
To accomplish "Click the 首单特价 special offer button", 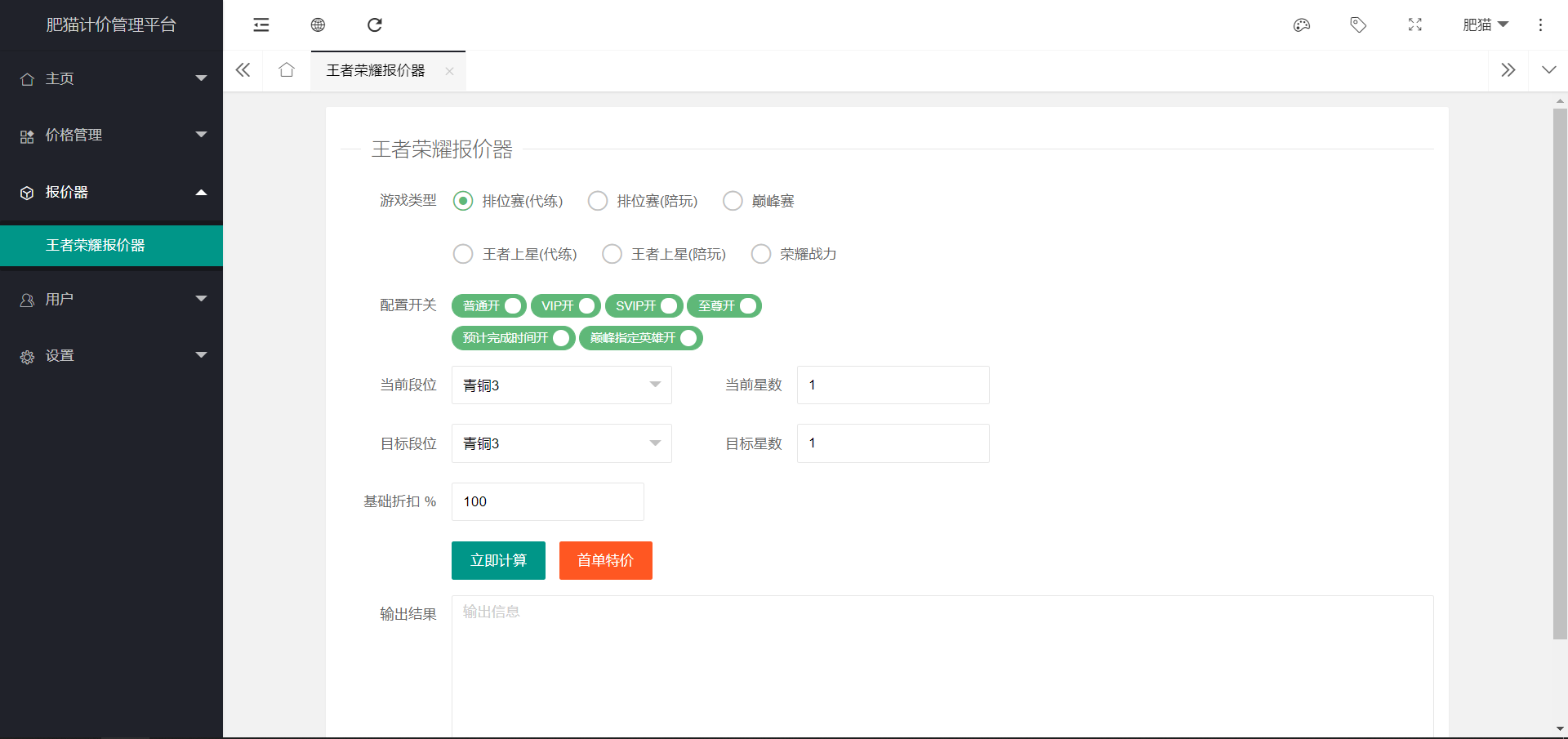I will [605, 560].
